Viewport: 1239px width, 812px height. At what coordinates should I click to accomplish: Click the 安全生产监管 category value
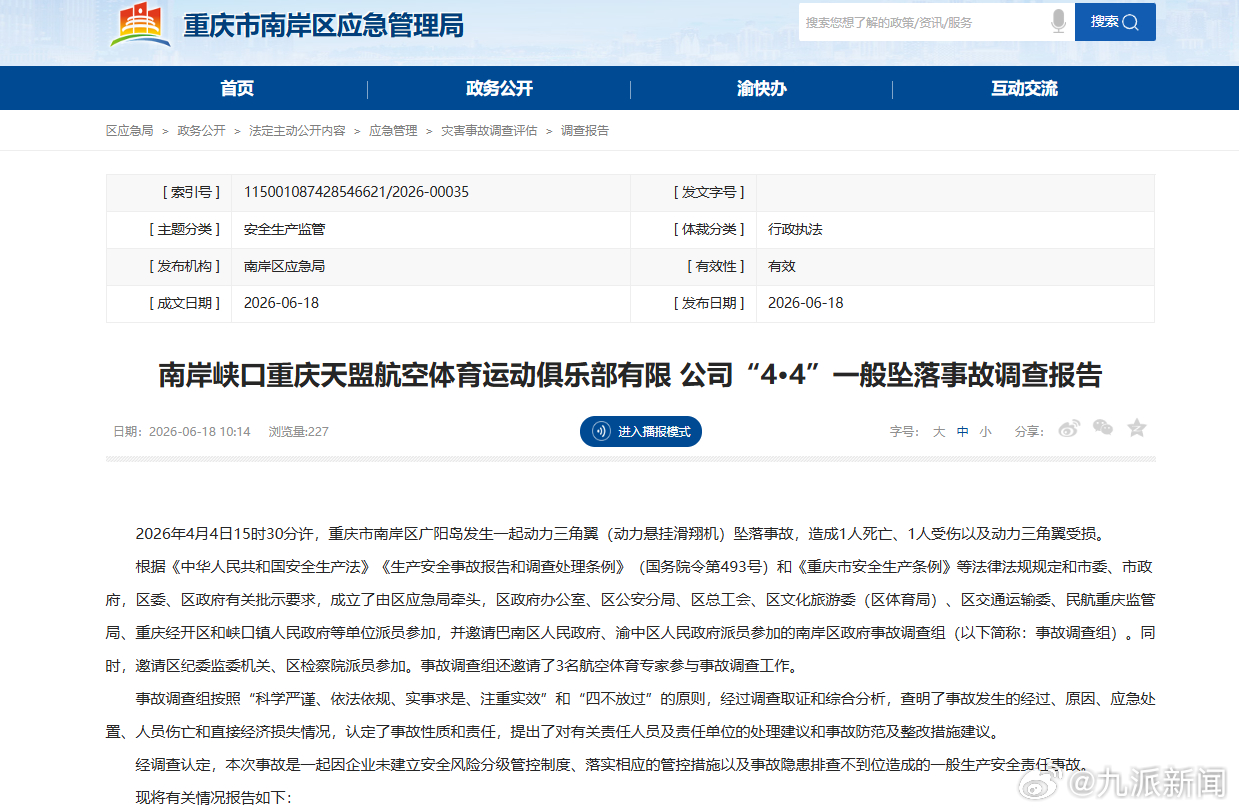pos(284,229)
